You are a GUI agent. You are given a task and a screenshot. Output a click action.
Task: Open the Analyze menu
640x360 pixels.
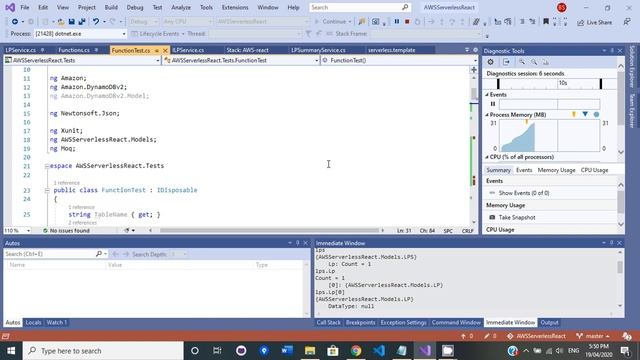[x=181, y=7]
